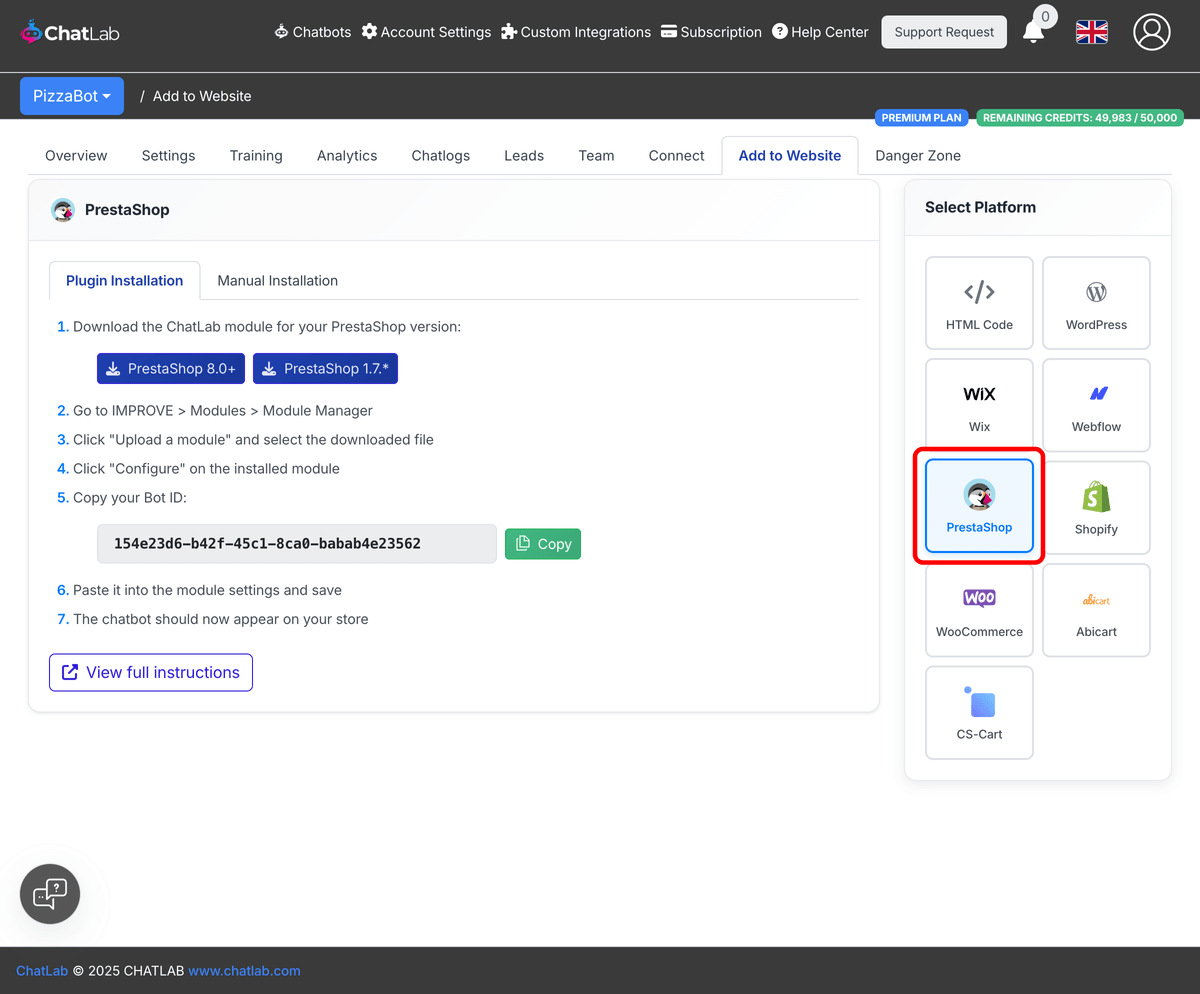The height and width of the screenshot is (994, 1200).
Task: Pick the Webflow platform icon
Action: click(1096, 405)
